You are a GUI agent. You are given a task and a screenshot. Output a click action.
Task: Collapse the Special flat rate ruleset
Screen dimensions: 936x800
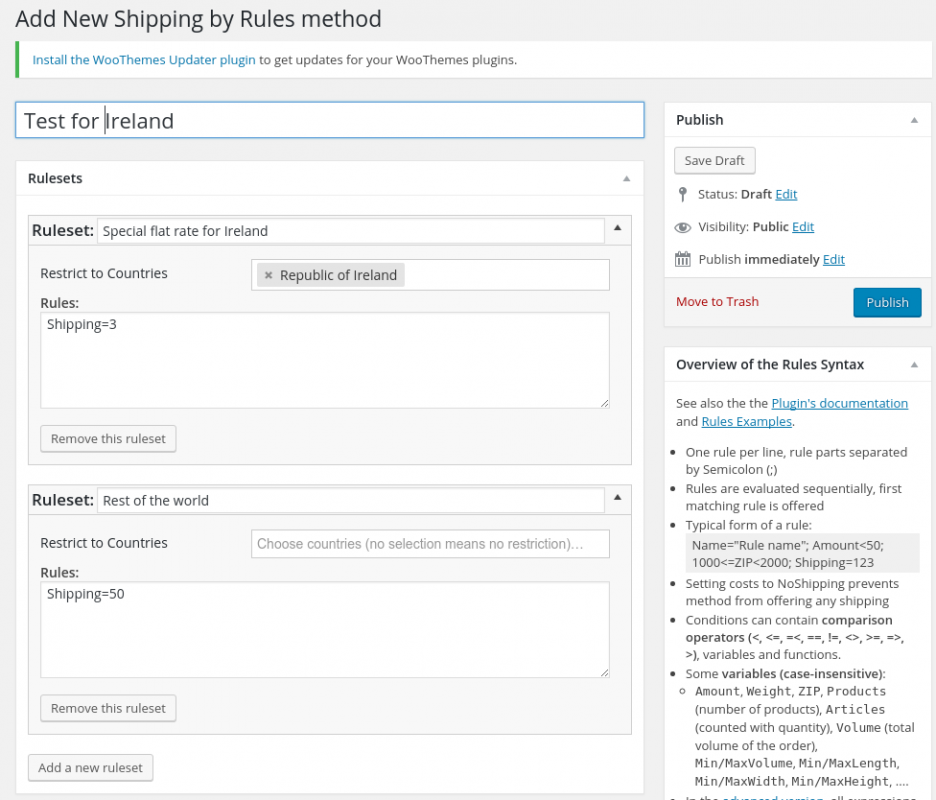coord(617,230)
